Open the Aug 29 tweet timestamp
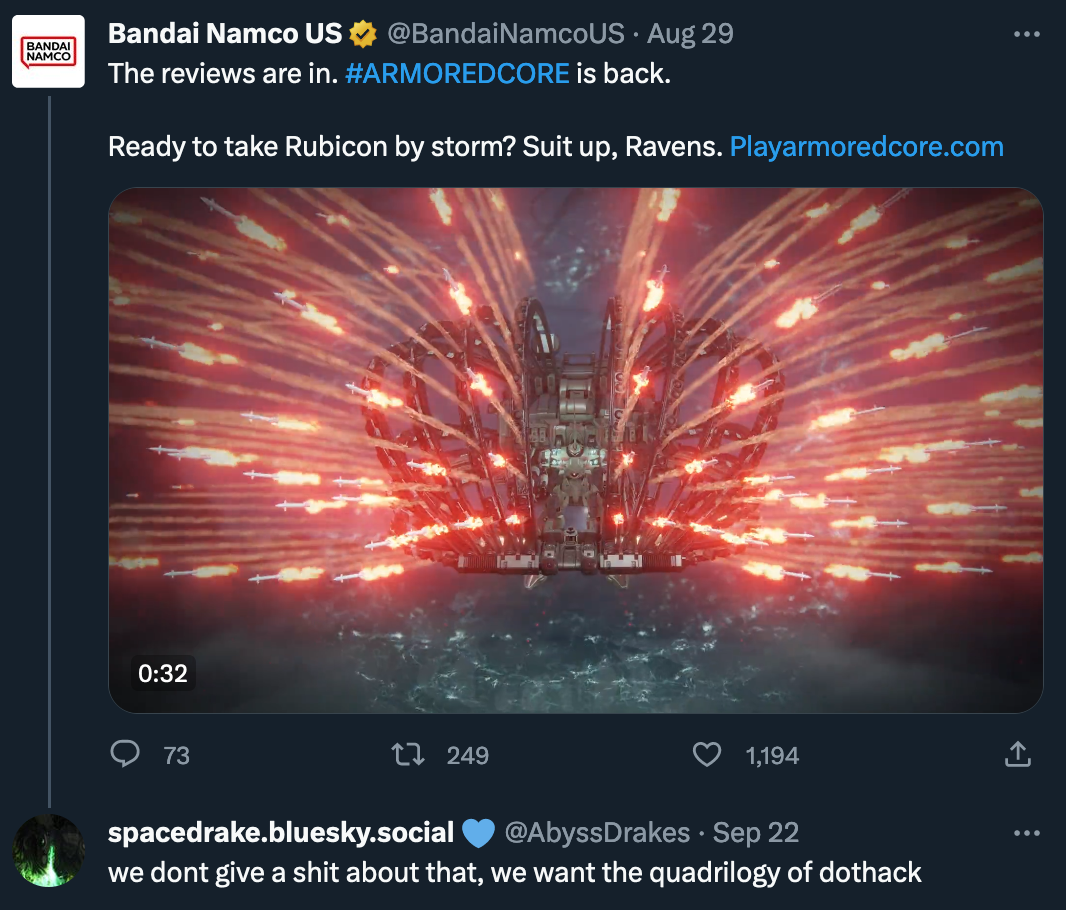 690,34
